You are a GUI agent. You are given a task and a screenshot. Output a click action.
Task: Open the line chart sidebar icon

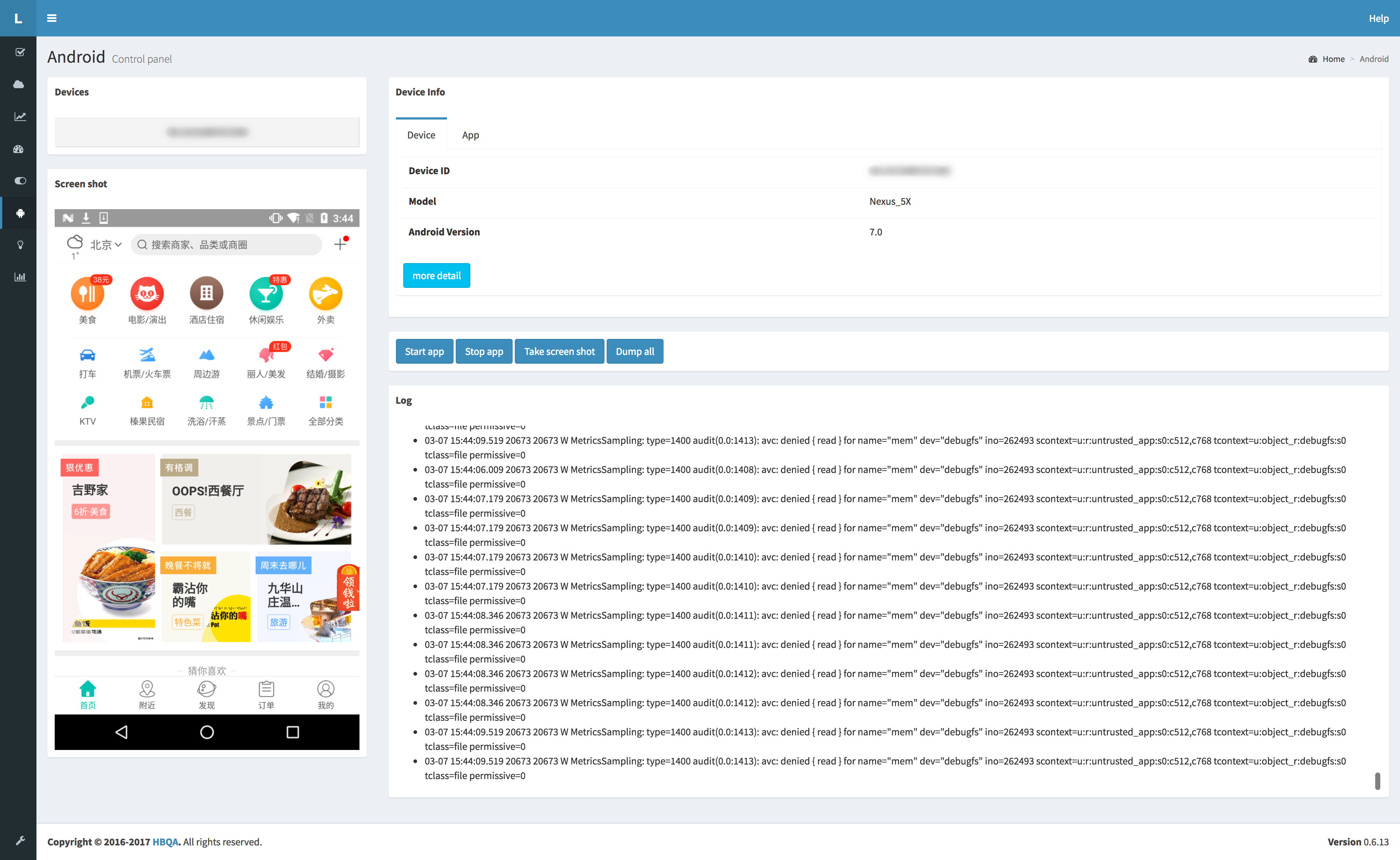(20, 117)
